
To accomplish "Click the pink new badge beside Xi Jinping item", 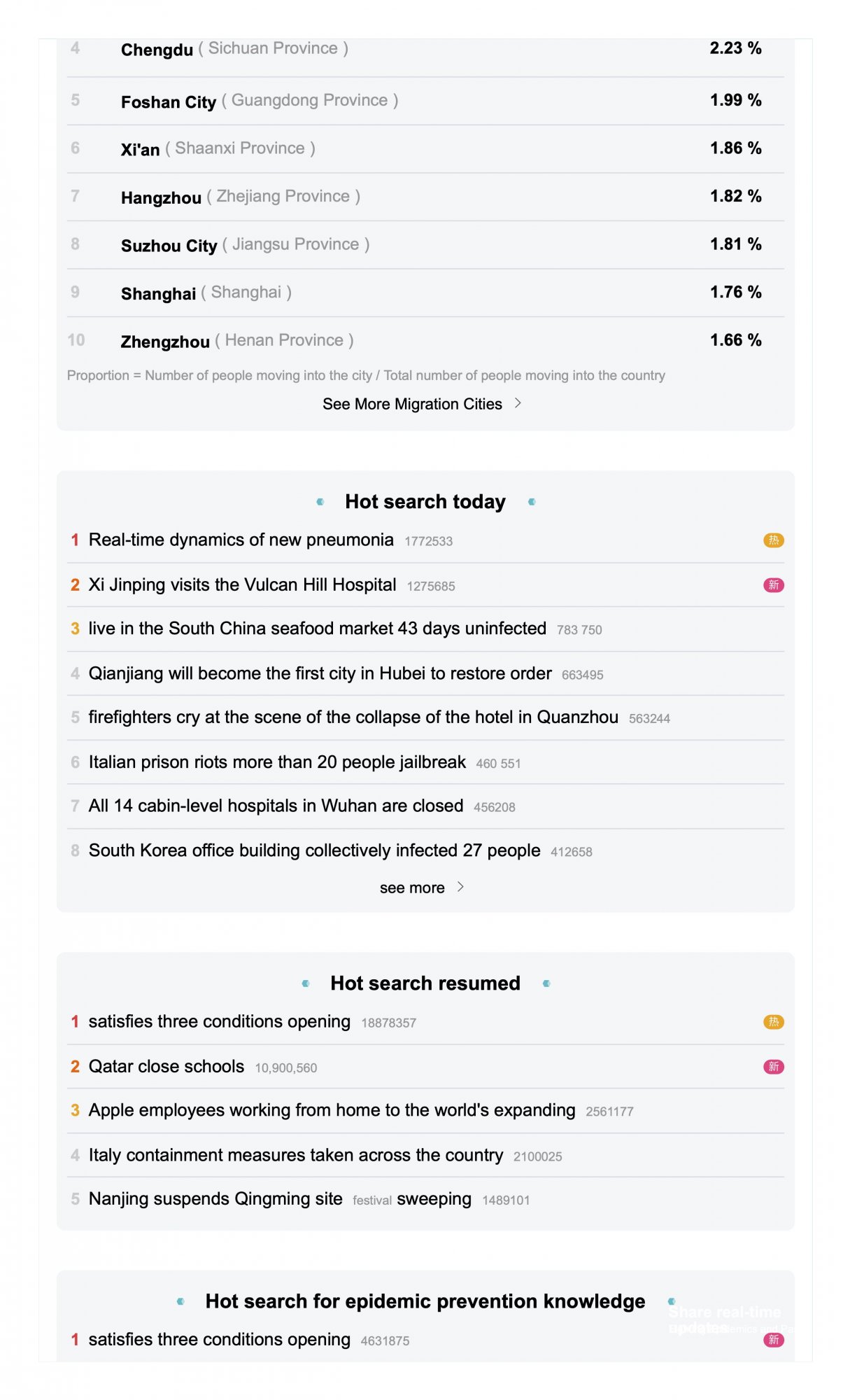I will 773,585.
